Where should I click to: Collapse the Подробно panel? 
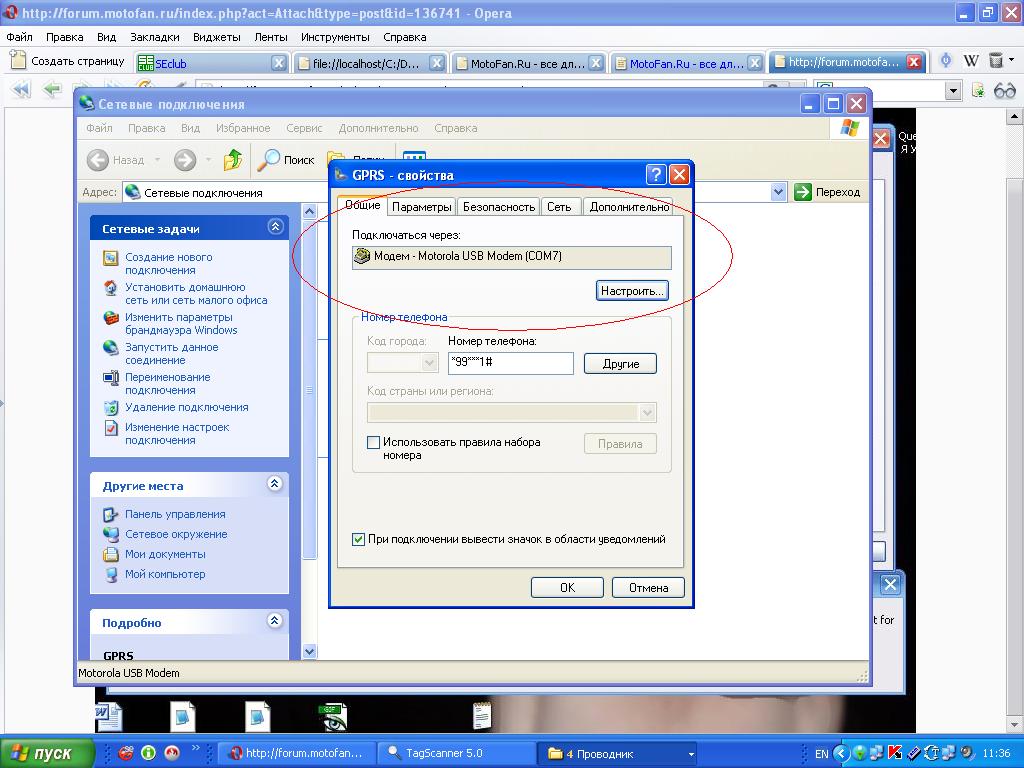[x=275, y=620]
